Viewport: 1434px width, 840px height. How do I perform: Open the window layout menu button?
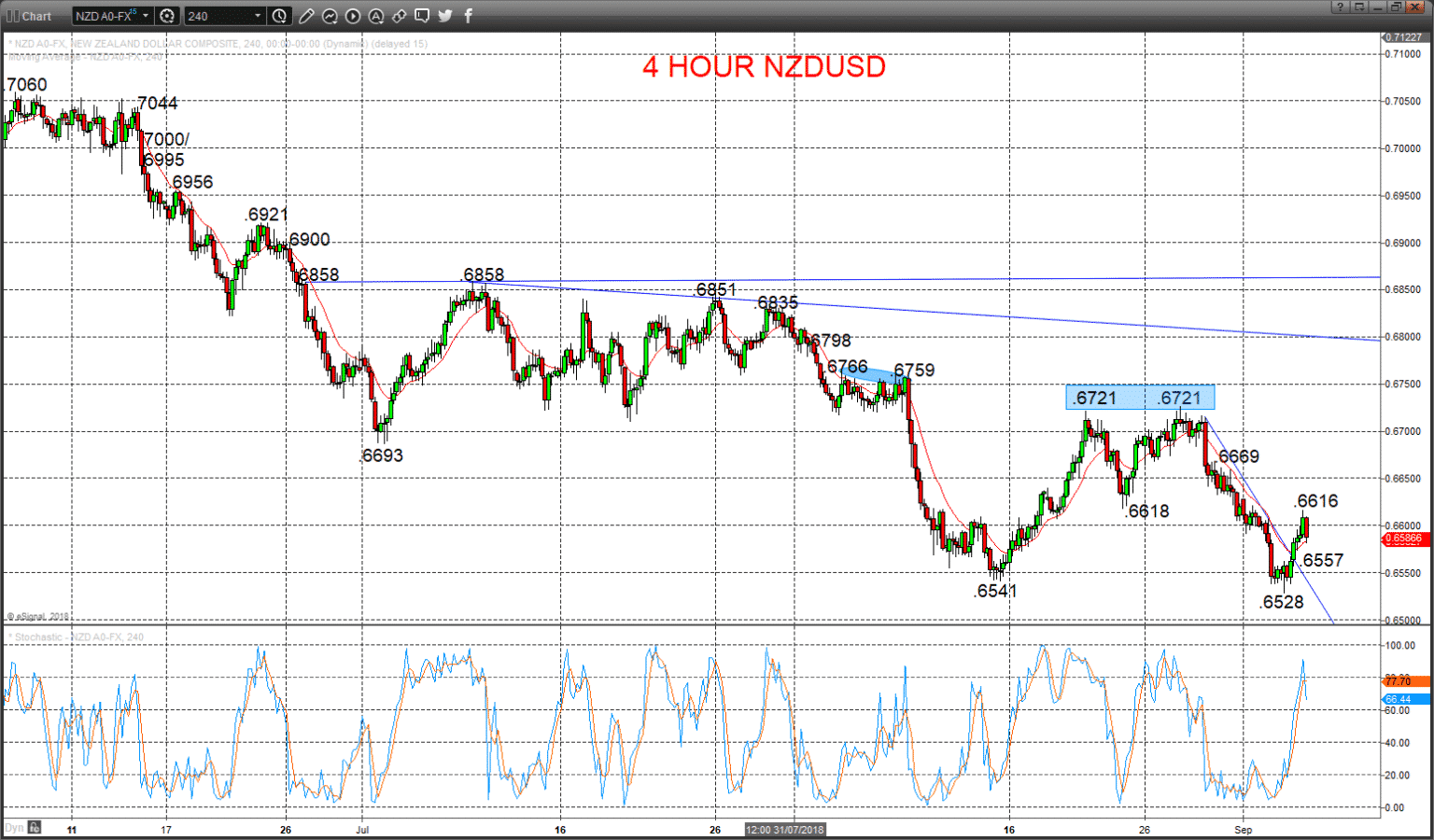(x=1359, y=7)
